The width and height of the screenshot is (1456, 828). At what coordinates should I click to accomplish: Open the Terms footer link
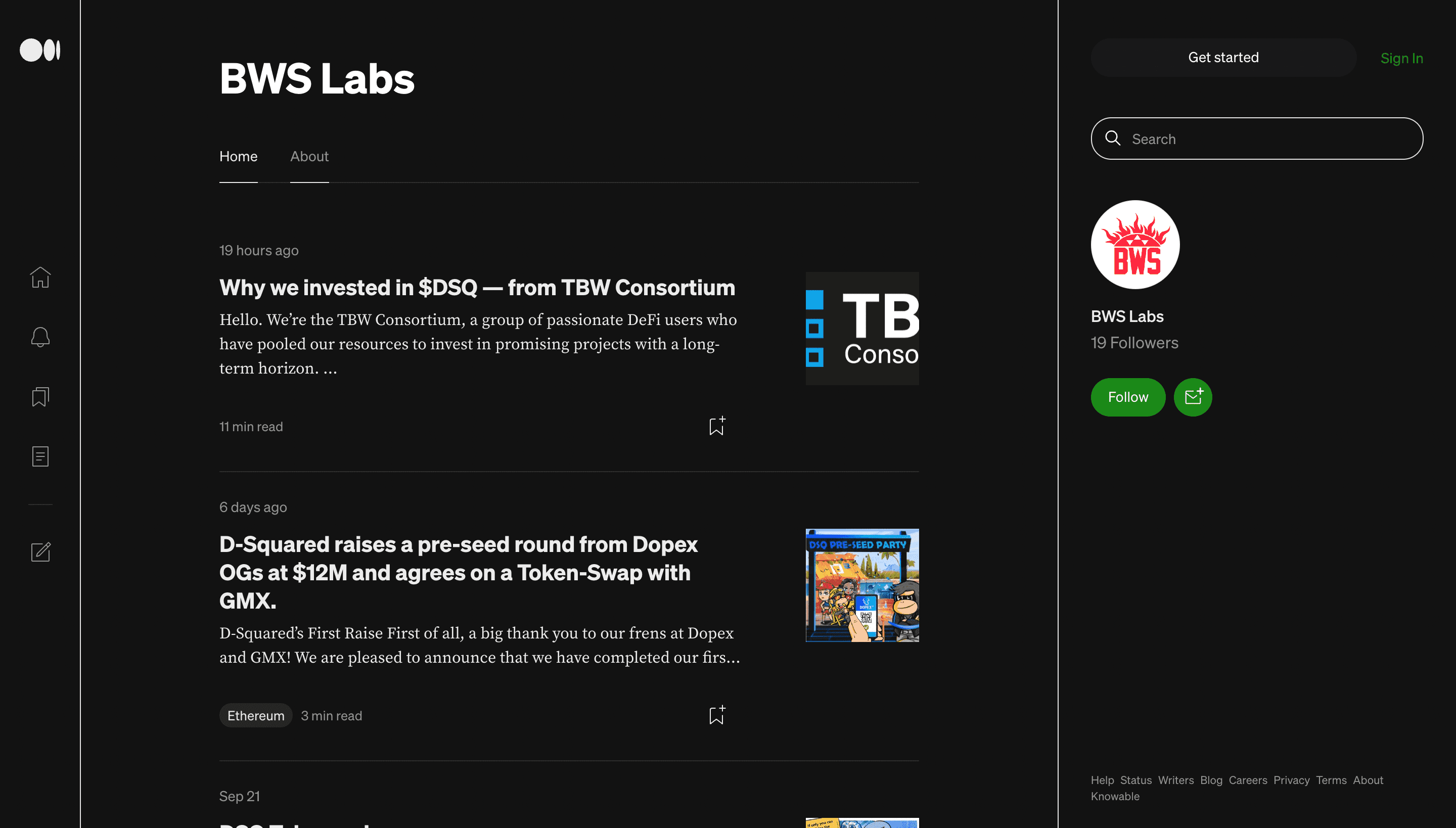click(1331, 780)
